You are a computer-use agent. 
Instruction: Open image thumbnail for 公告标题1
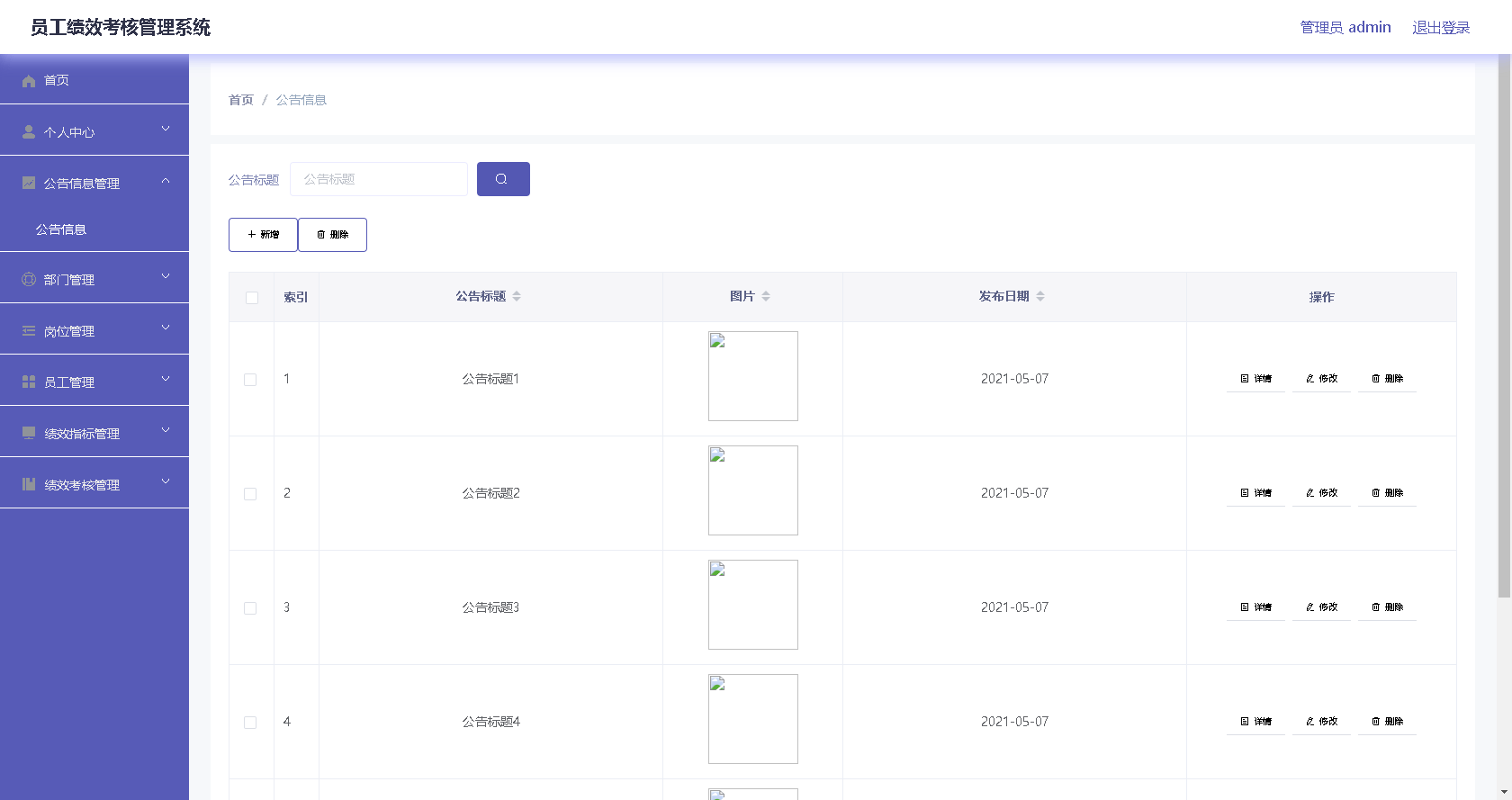[753, 376]
